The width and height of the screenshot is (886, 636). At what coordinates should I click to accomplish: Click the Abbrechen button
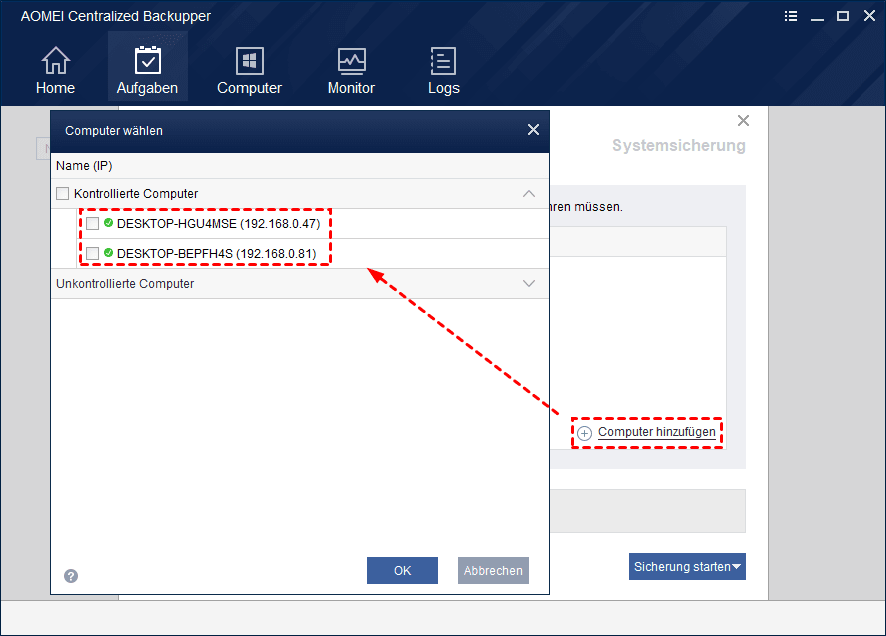[493, 570]
